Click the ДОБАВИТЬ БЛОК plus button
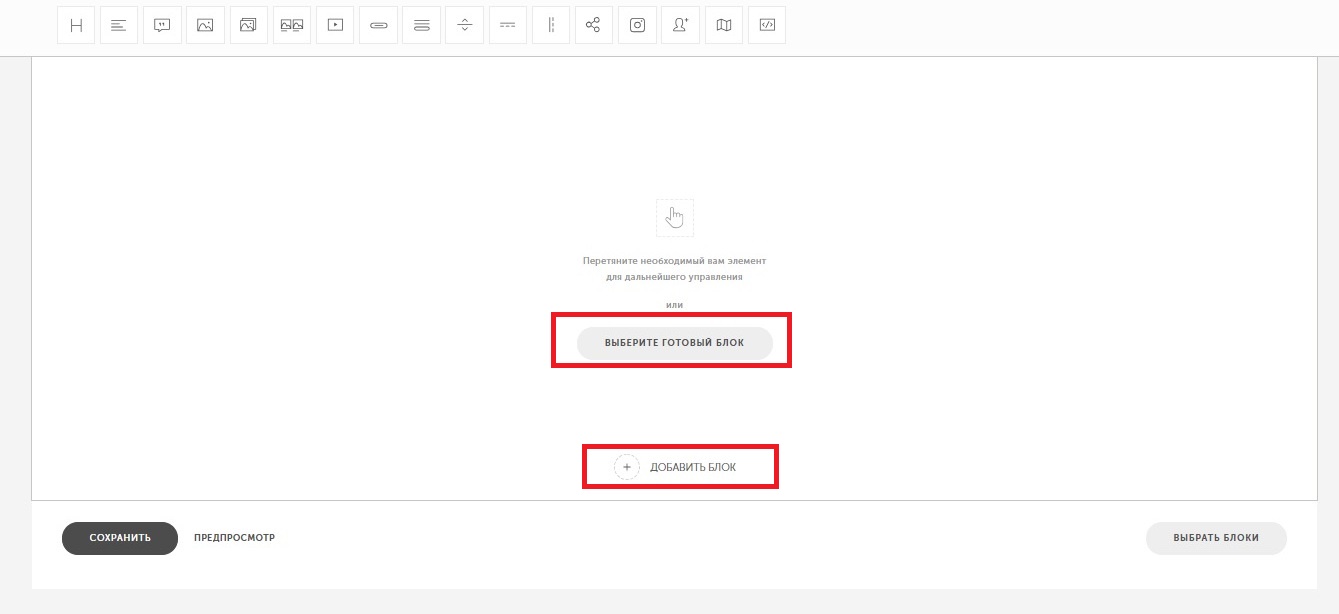1339x614 pixels. point(627,467)
